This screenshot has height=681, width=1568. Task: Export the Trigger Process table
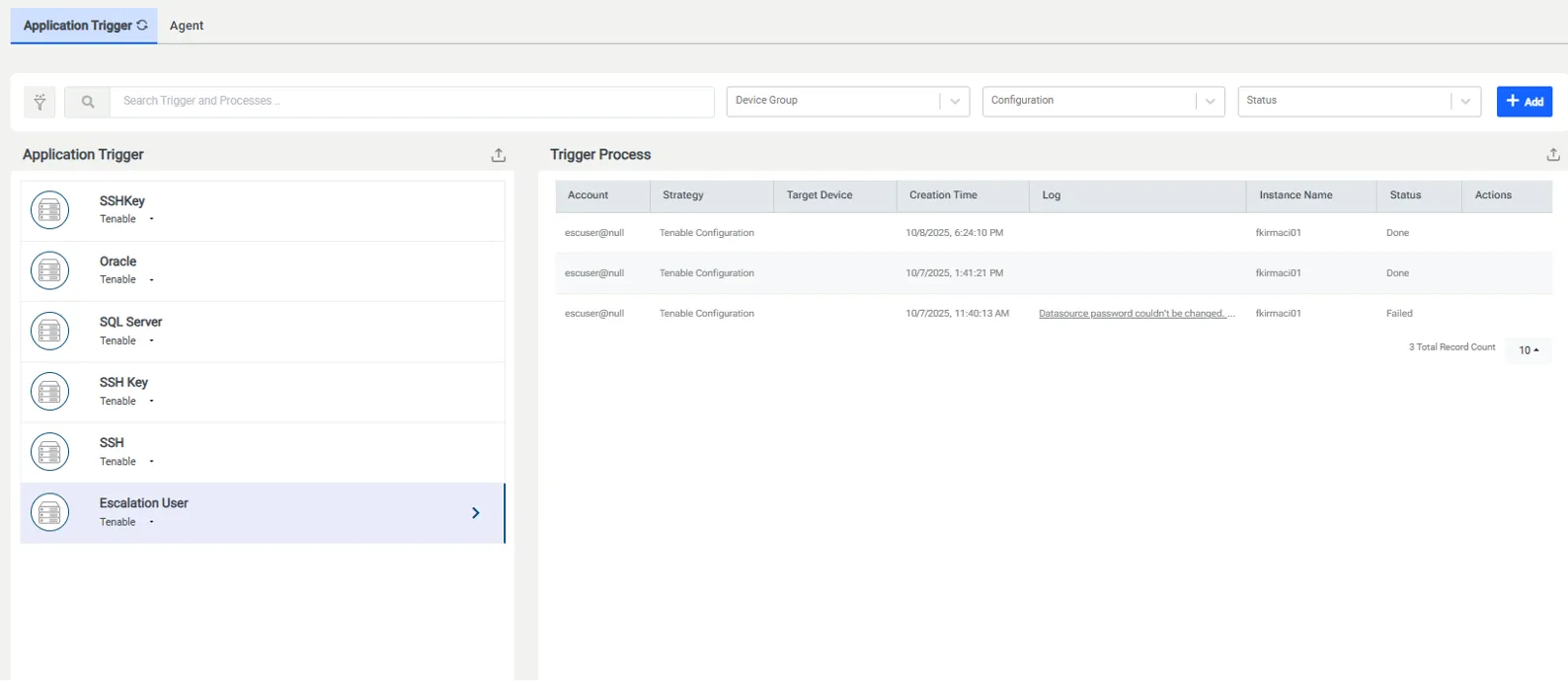pos(1553,155)
